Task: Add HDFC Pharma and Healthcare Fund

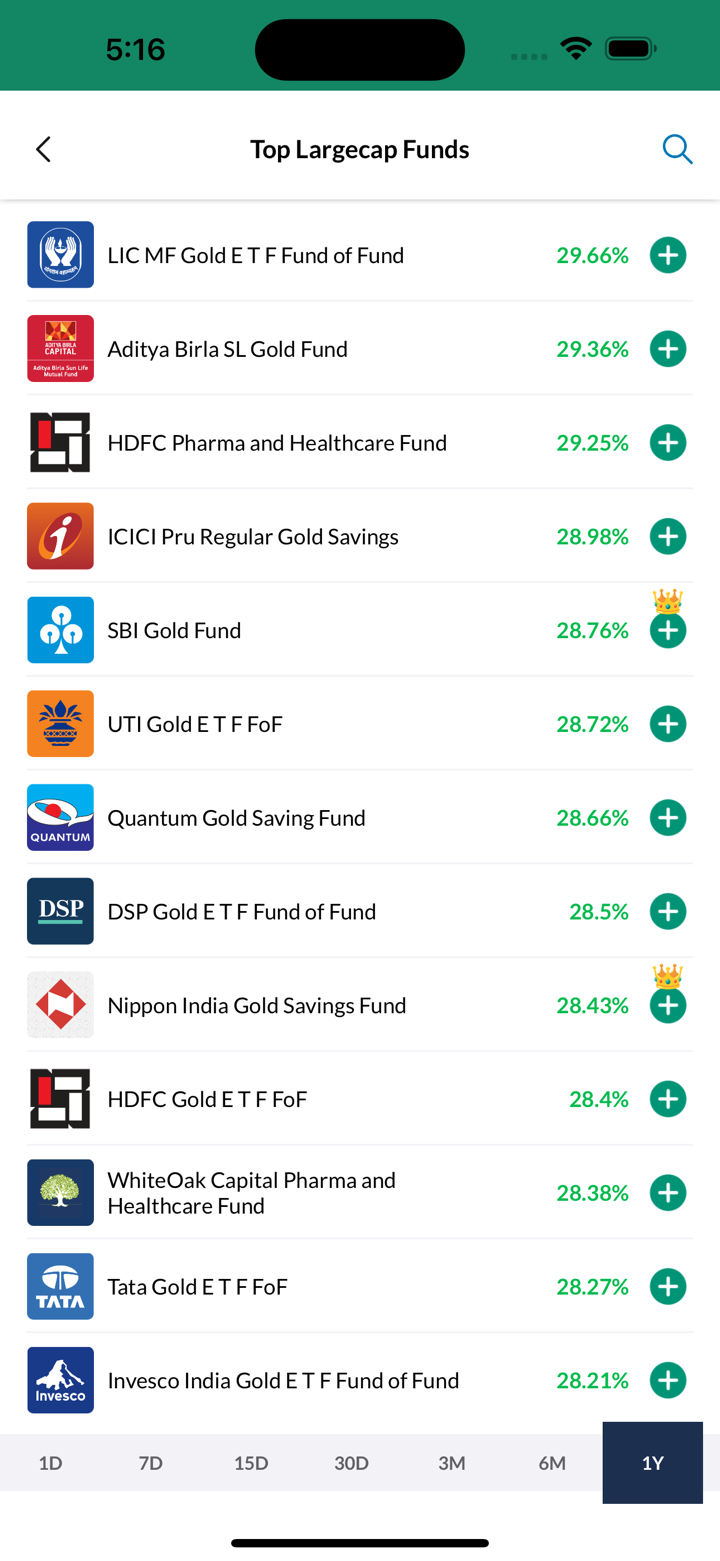Action: (x=668, y=443)
